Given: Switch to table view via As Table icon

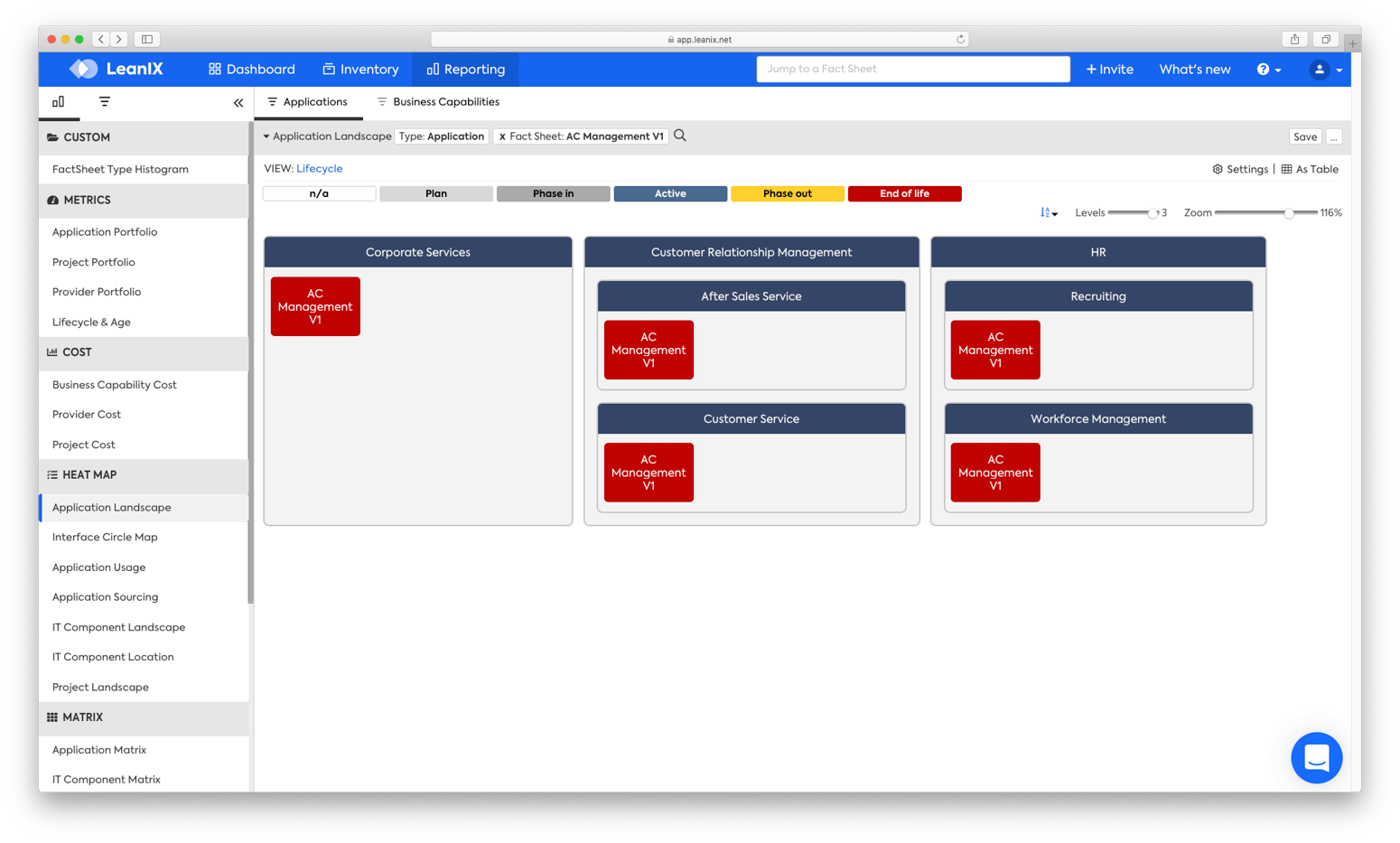Looking at the screenshot, I should pyautogui.click(x=1285, y=169).
